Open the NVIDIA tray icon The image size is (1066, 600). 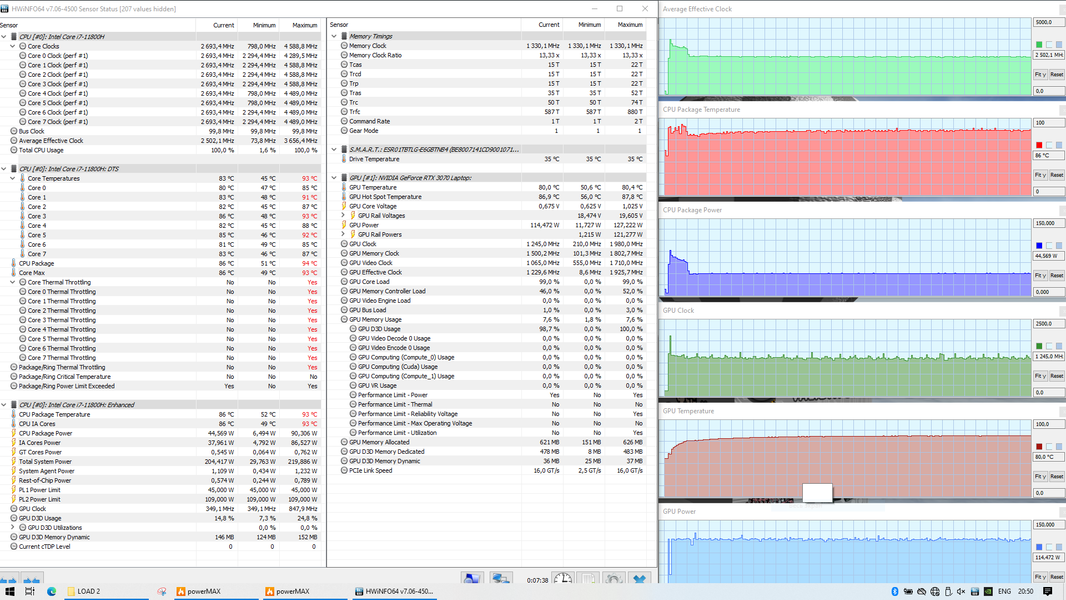pyautogui.click(x=988, y=592)
